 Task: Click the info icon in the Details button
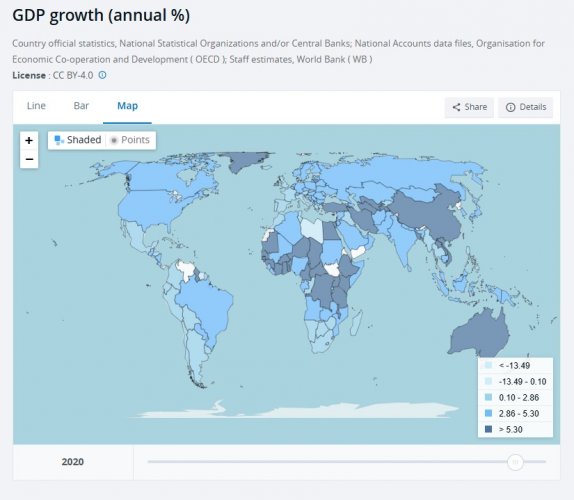510,107
